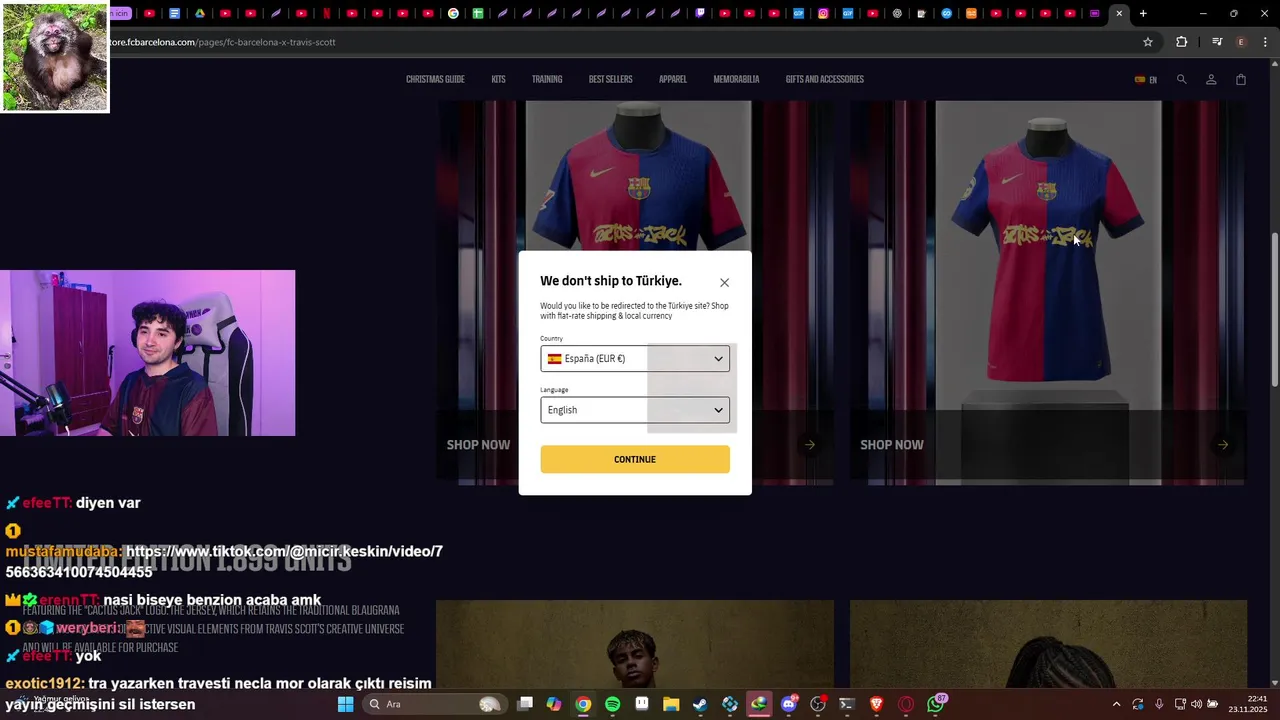Screen dimensions: 1280x720
Task: Close the 'We don't ship to Türkiye' dialog
Action: [x=724, y=282]
